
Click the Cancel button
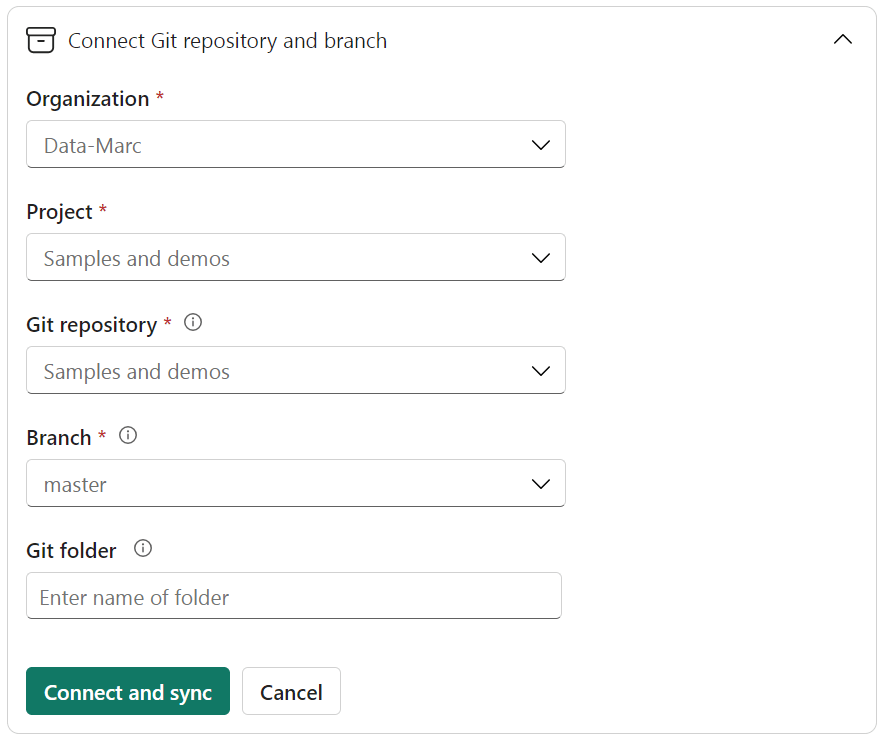(x=291, y=692)
